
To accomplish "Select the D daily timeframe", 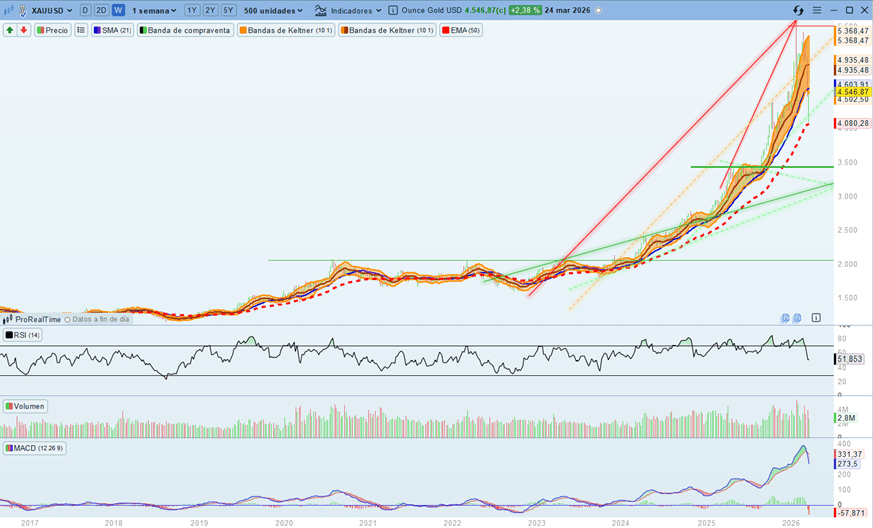I will coord(85,10).
